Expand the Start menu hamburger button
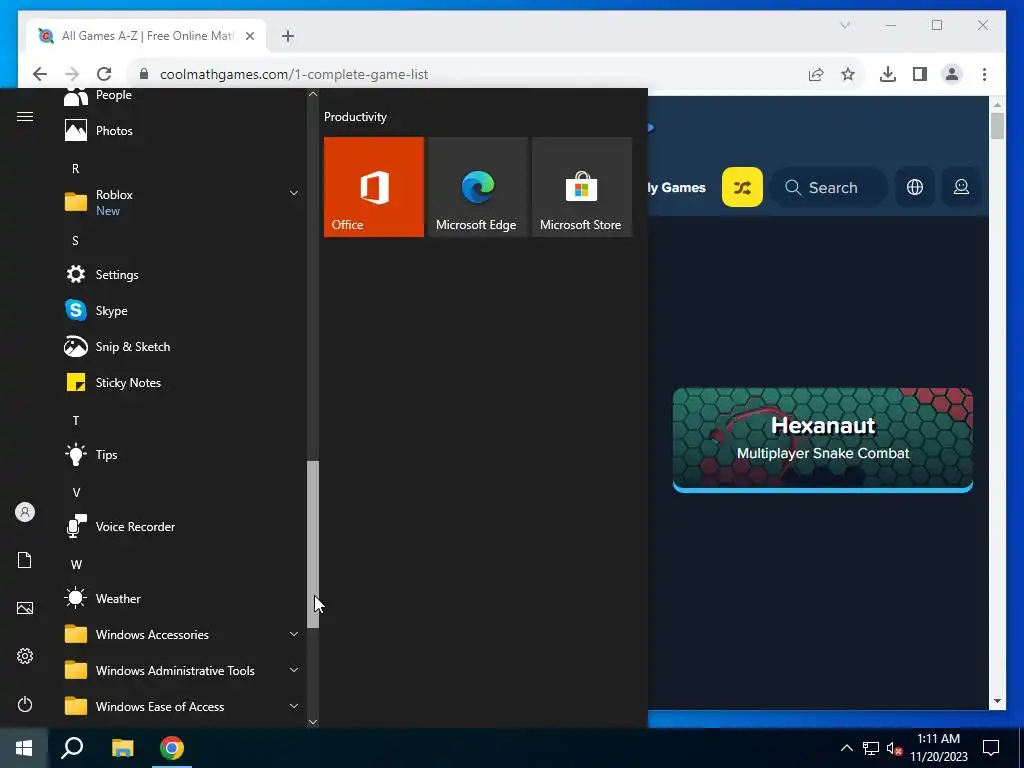Image resolution: width=1024 pixels, height=768 pixels. (25, 116)
